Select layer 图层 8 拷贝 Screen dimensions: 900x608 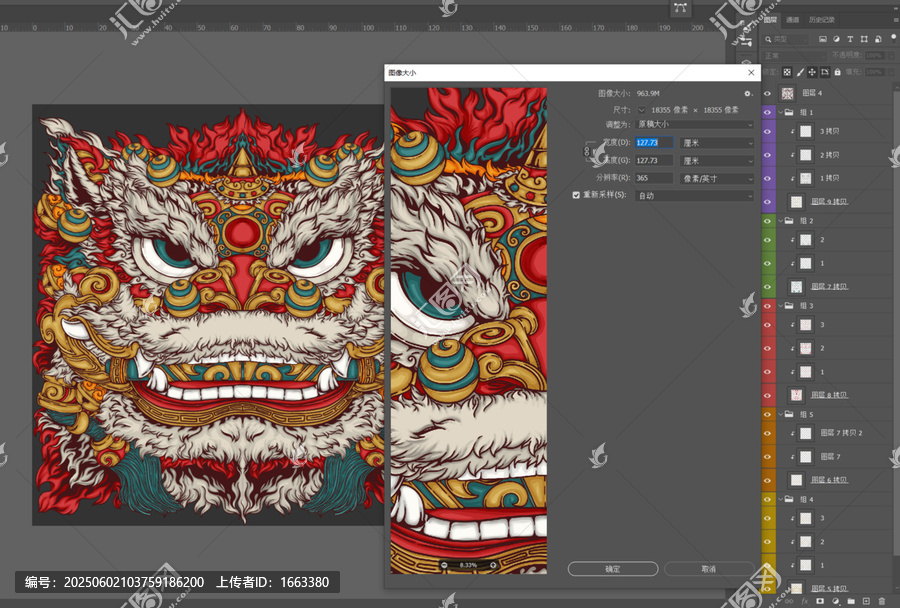(x=829, y=395)
